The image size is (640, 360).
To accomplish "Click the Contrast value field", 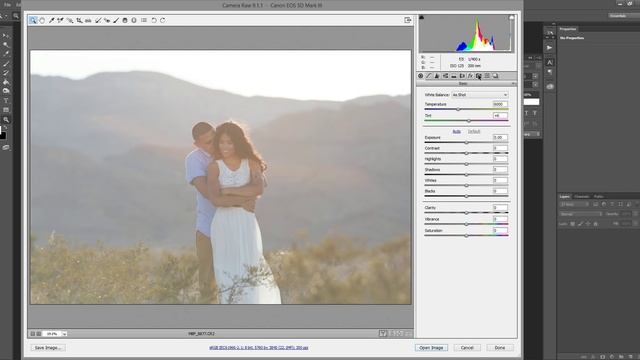I will pos(500,148).
